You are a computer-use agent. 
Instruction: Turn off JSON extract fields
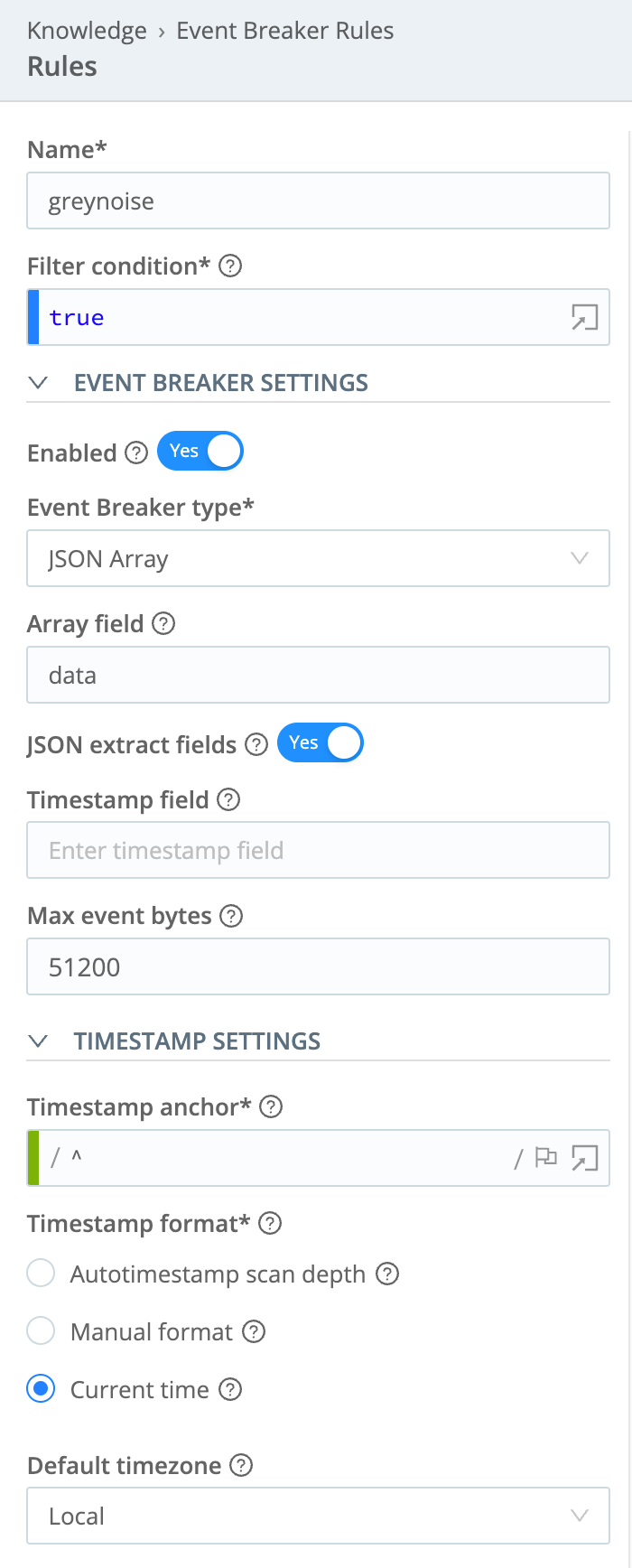tap(320, 742)
